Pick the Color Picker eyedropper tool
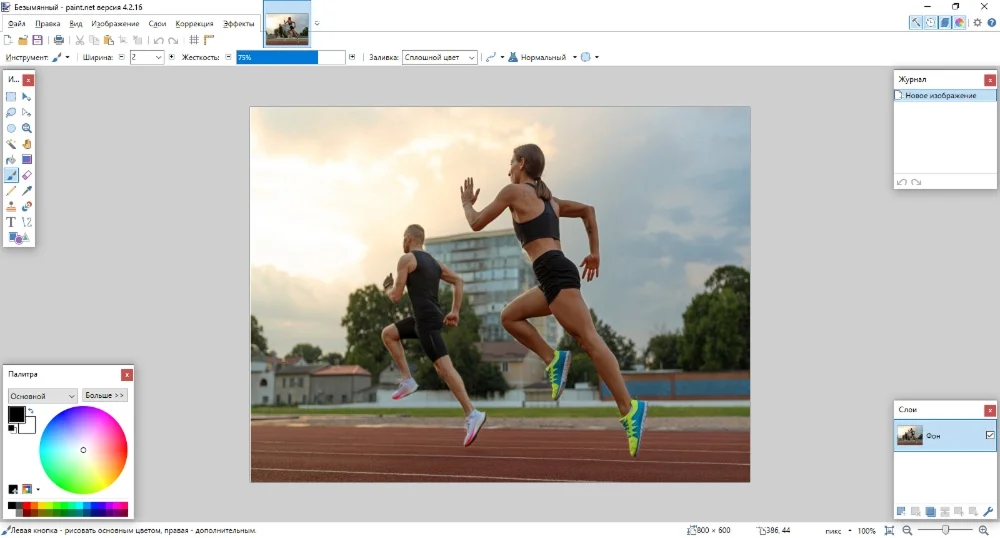This screenshot has height=538, width=1000. 27,190
